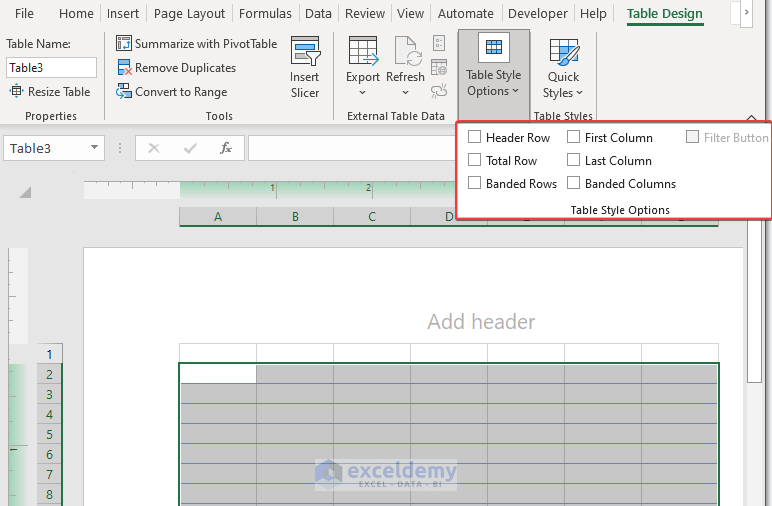Click the Open in Browser icon
Viewport: 772px width, 506px height.
pos(439,67)
